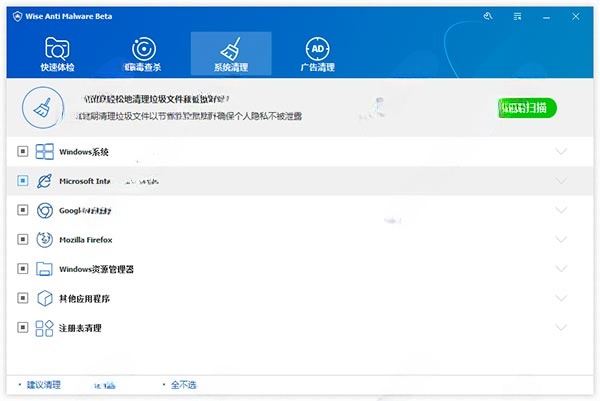Image resolution: width=600 pixels, height=401 pixels.
Task: Expand the 注册表清理 row chevron
Action: coord(561,328)
